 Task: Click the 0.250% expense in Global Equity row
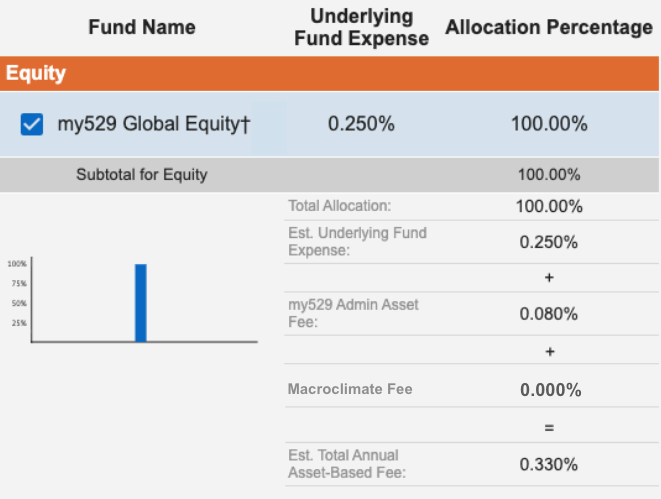point(361,124)
